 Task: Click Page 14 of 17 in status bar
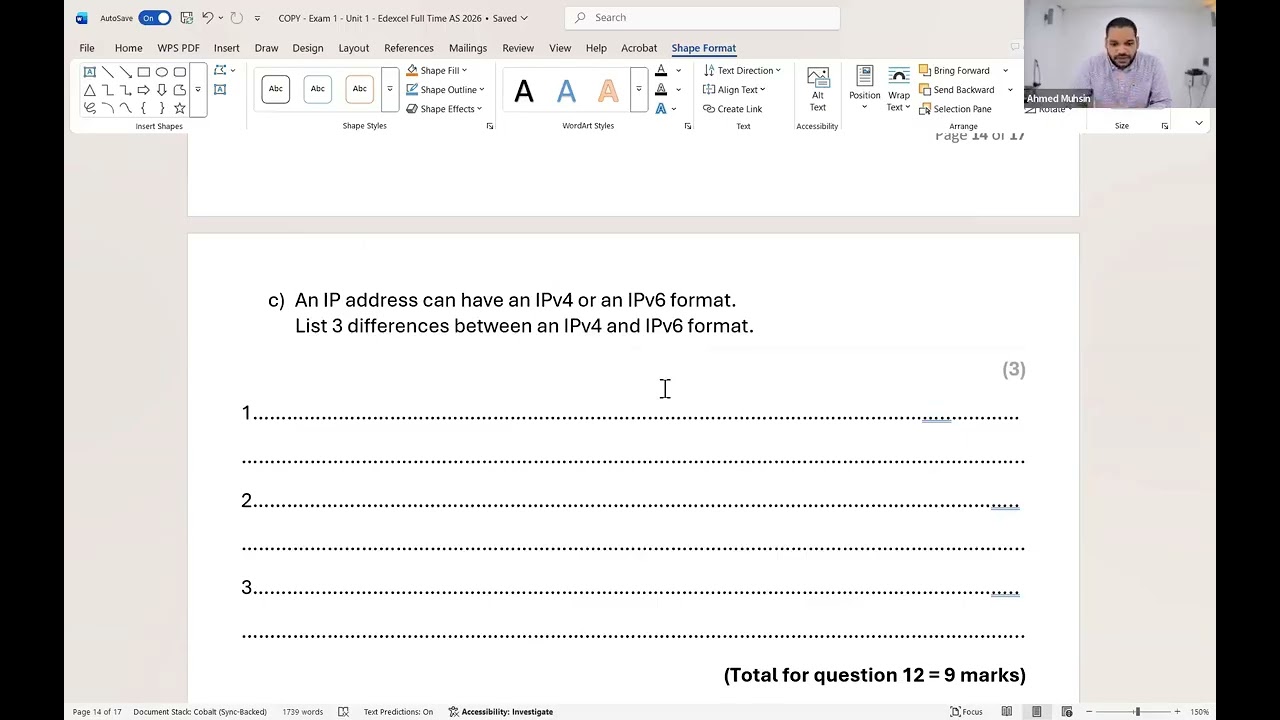click(97, 712)
